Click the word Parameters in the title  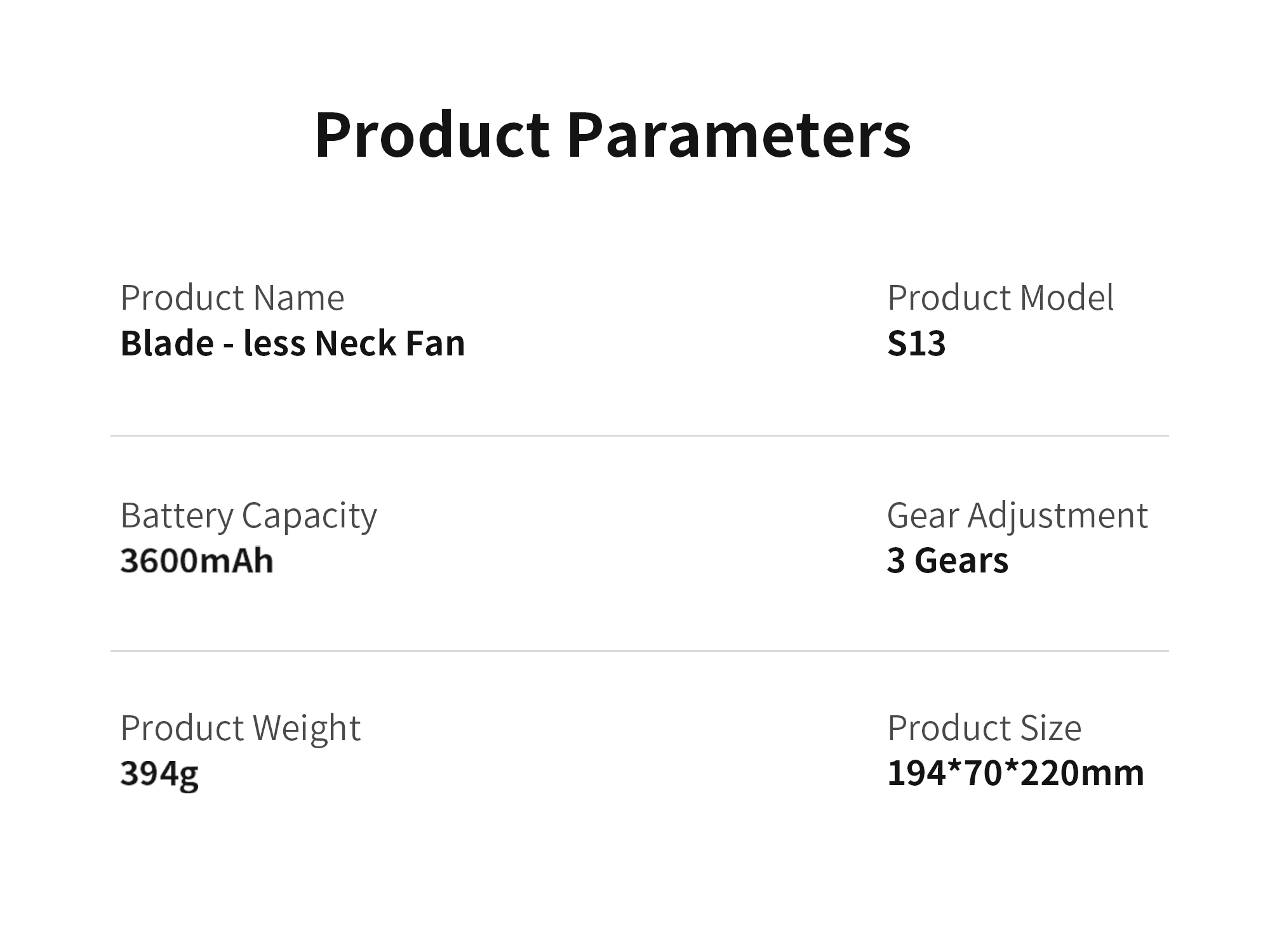tap(739, 135)
